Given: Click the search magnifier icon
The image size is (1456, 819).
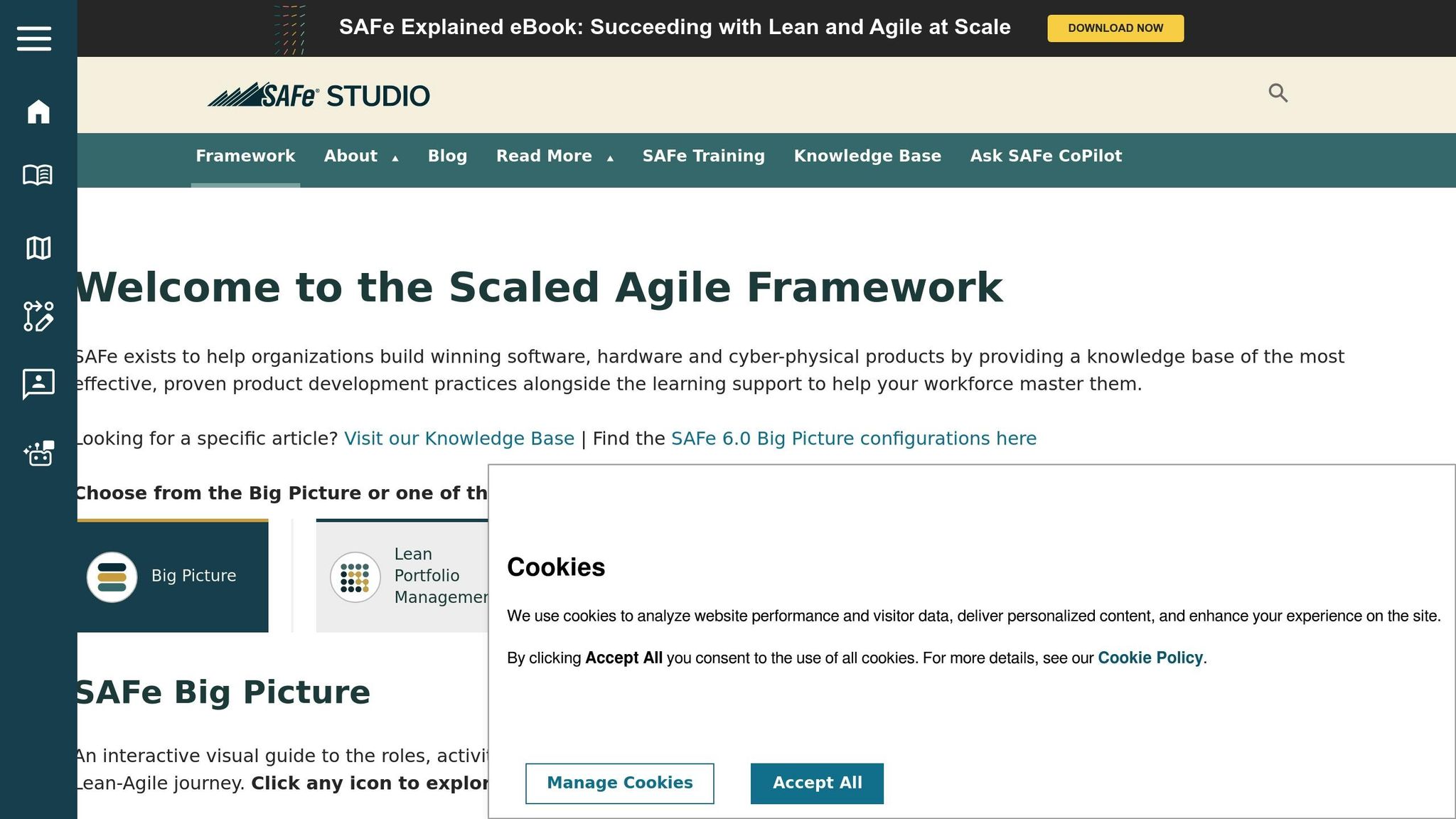Looking at the screenshot, I should 1278,93.
